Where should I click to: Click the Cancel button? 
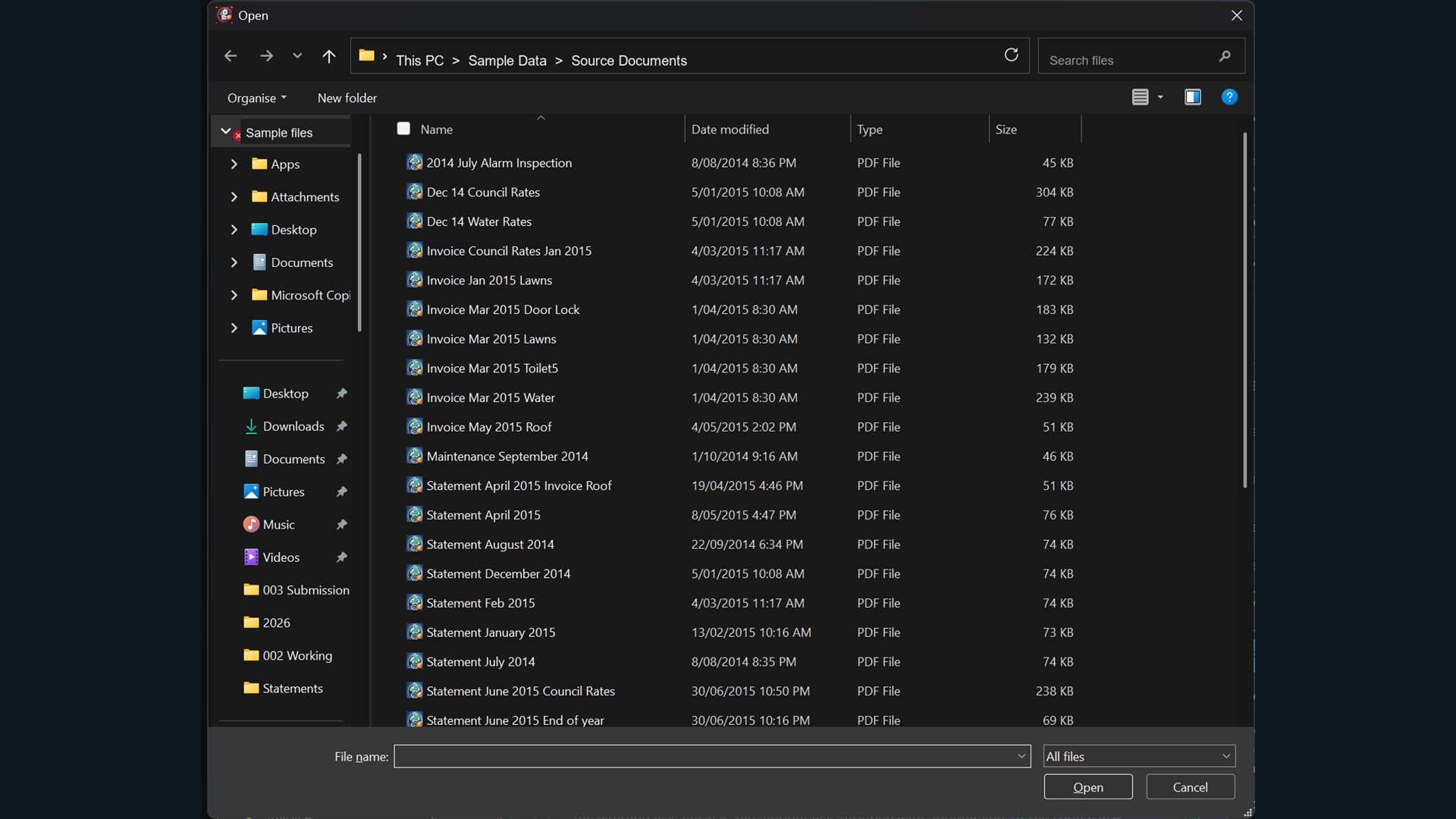coord(1190,787)
